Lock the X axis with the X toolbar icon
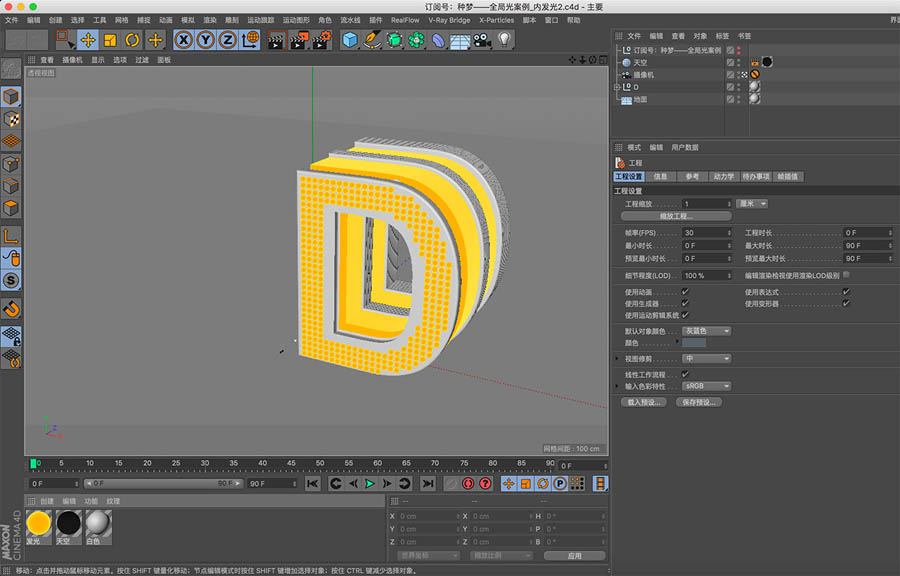The height and width of the screenshot is (576, 900). point(184,39)
